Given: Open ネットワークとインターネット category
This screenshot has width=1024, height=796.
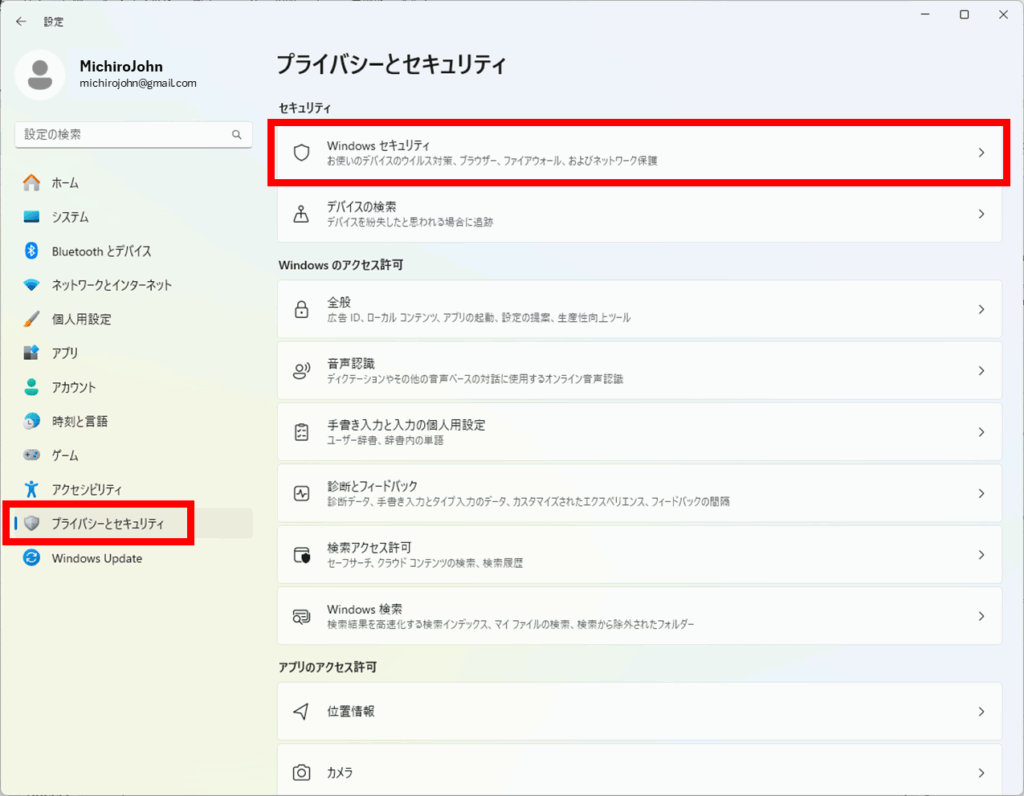Looking at the screenshot, I should pyautogui.click(x=133, y=285).
